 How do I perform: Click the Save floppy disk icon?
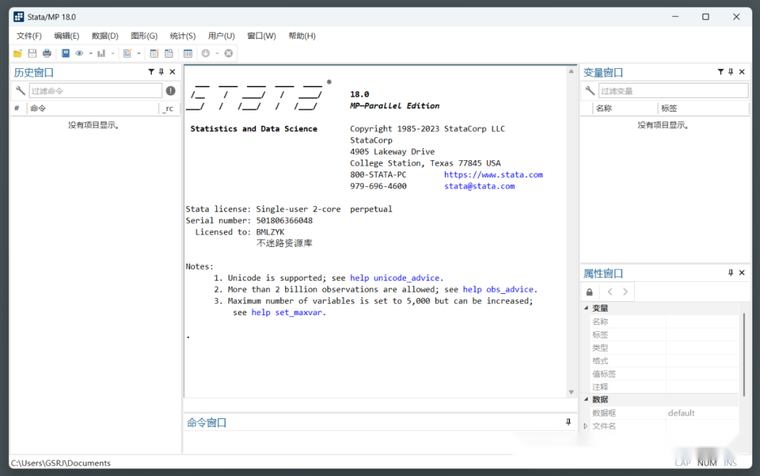(x=32, y=53)
